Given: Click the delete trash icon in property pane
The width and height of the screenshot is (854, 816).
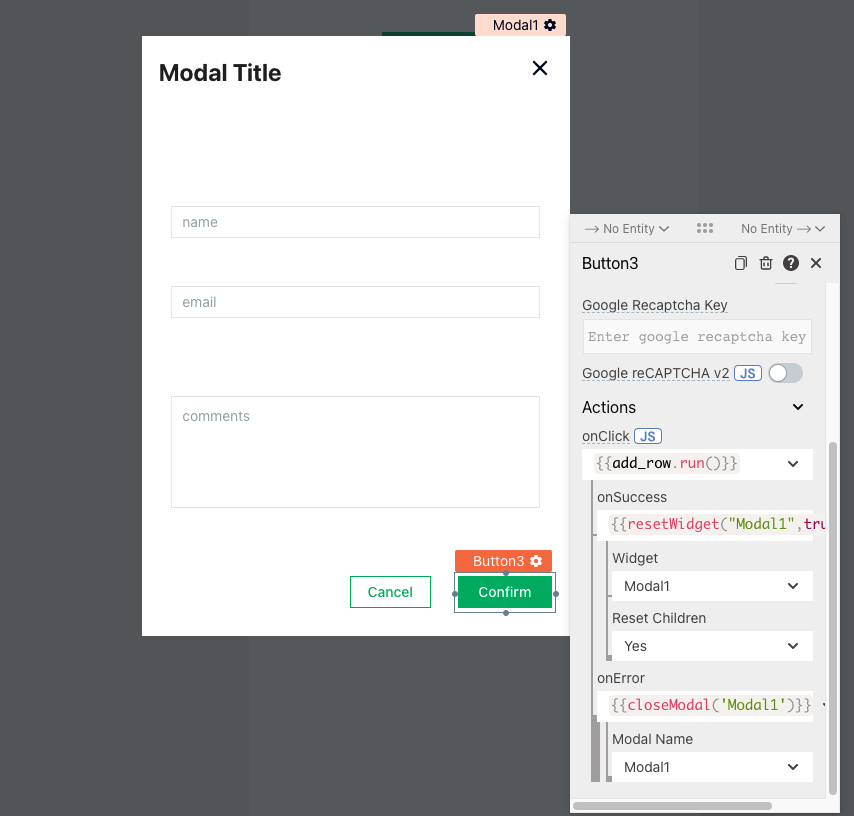Looking at the screenshot, I should 766,263.
